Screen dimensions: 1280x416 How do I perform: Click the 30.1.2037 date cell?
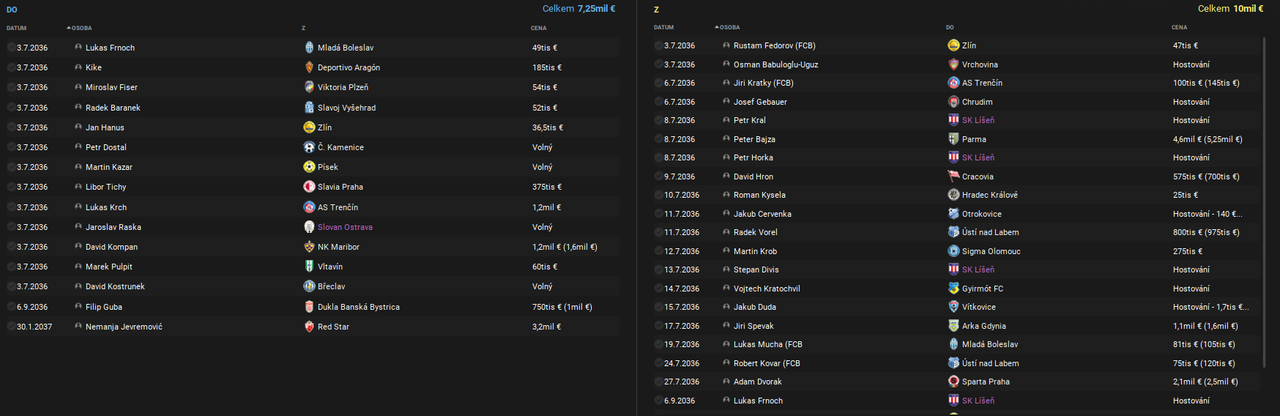(x=33, y=327)
